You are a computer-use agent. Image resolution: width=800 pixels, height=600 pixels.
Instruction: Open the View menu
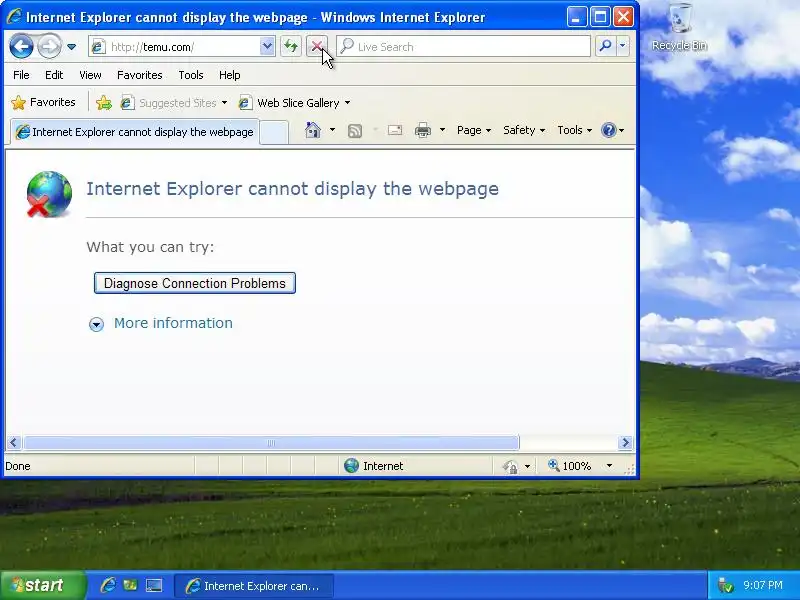coord(90,75)
